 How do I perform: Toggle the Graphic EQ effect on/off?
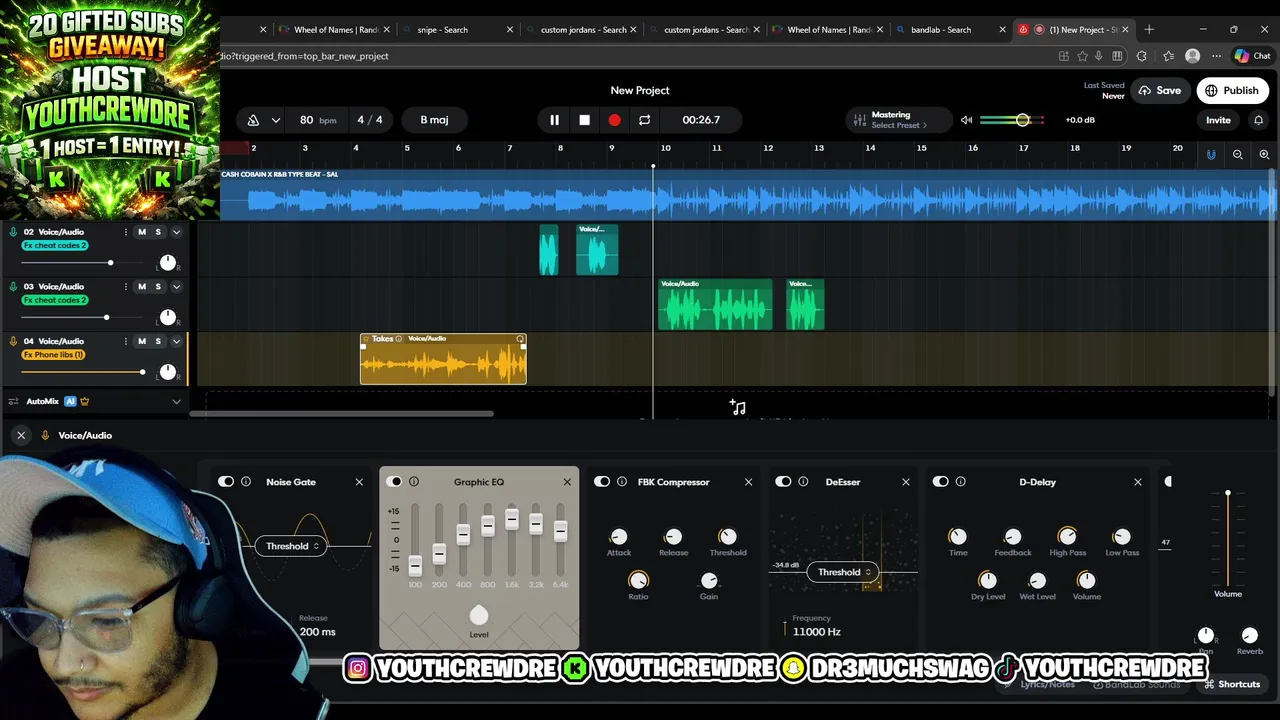[394, 482]
